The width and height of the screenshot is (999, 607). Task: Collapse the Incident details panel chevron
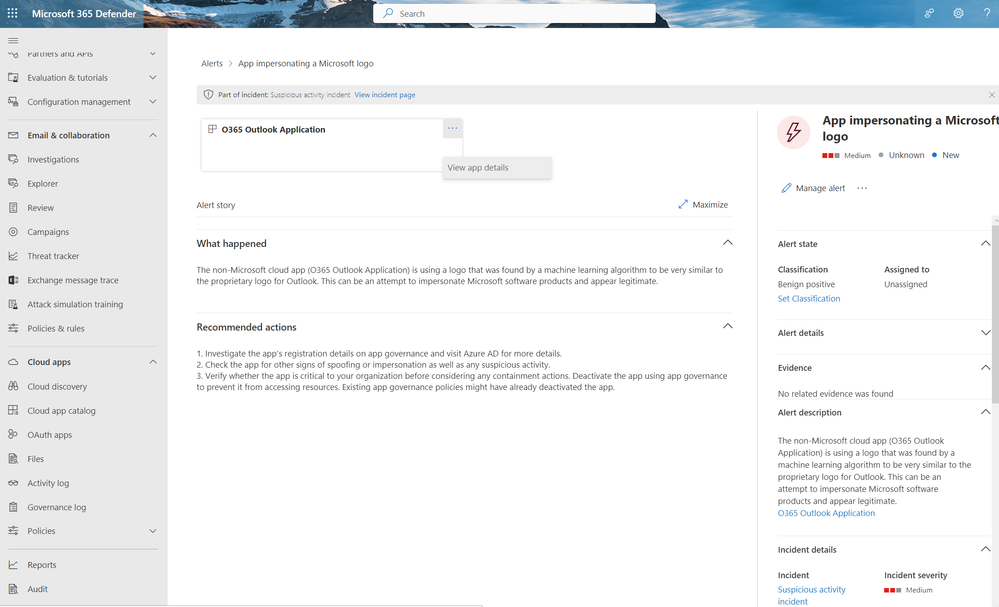[985, 549]
